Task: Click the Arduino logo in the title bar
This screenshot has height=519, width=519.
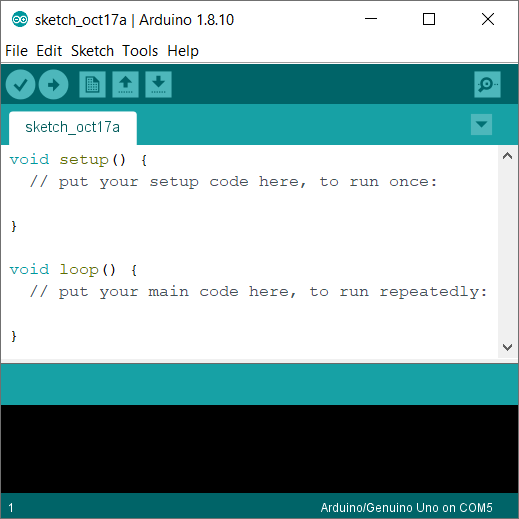Action: 20,20
